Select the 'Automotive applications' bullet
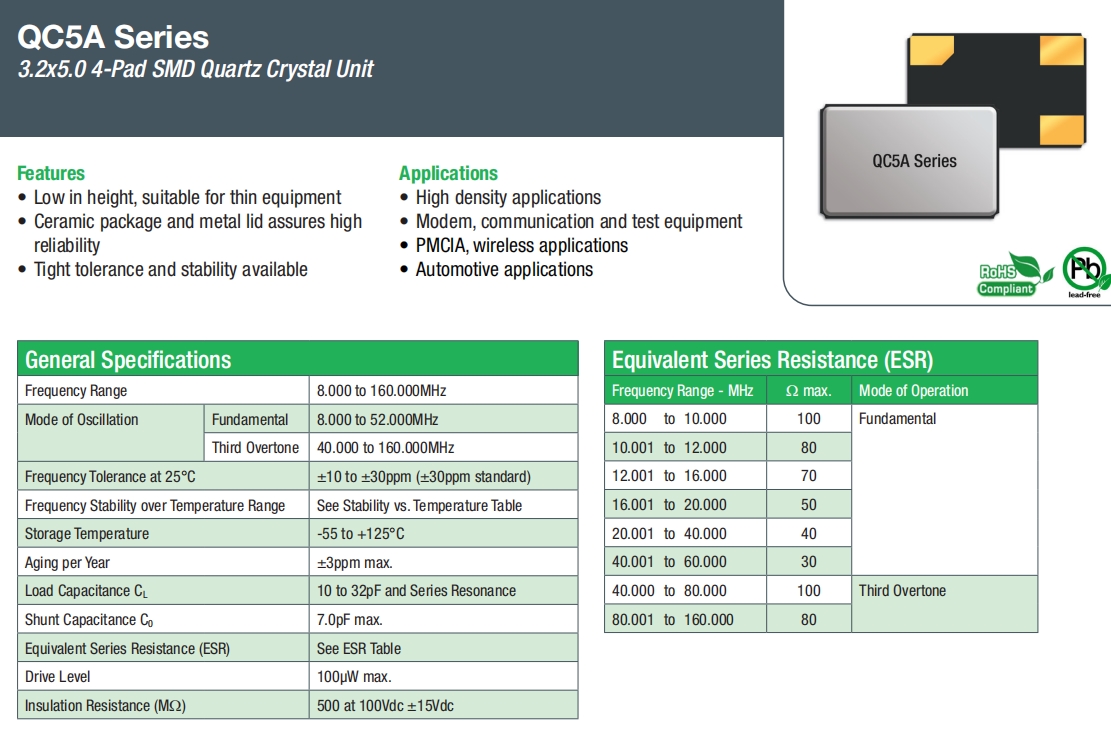Image resolution: width=1111 pixels, height=732 pixels. [504, 269]
